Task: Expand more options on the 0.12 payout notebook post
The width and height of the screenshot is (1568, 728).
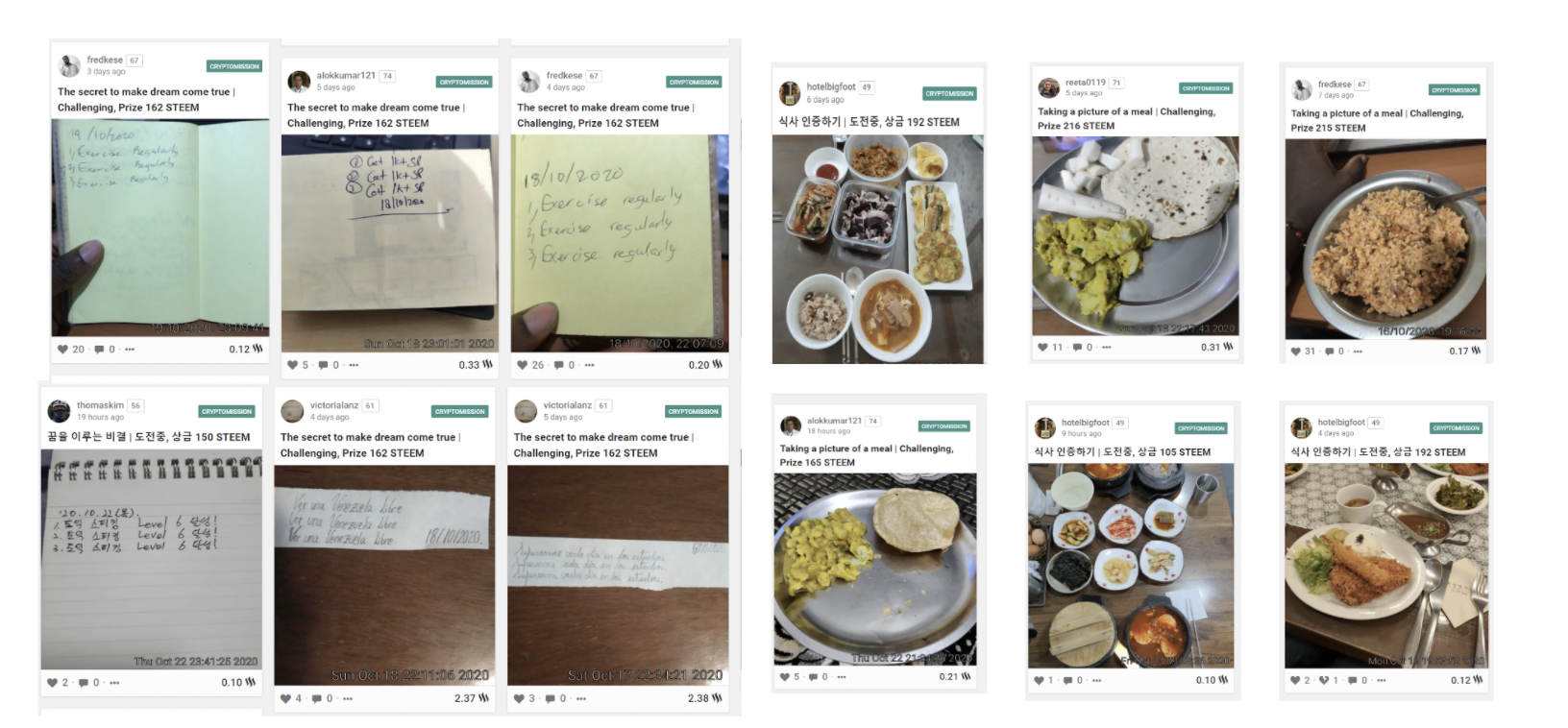Action: pos(130,350)
